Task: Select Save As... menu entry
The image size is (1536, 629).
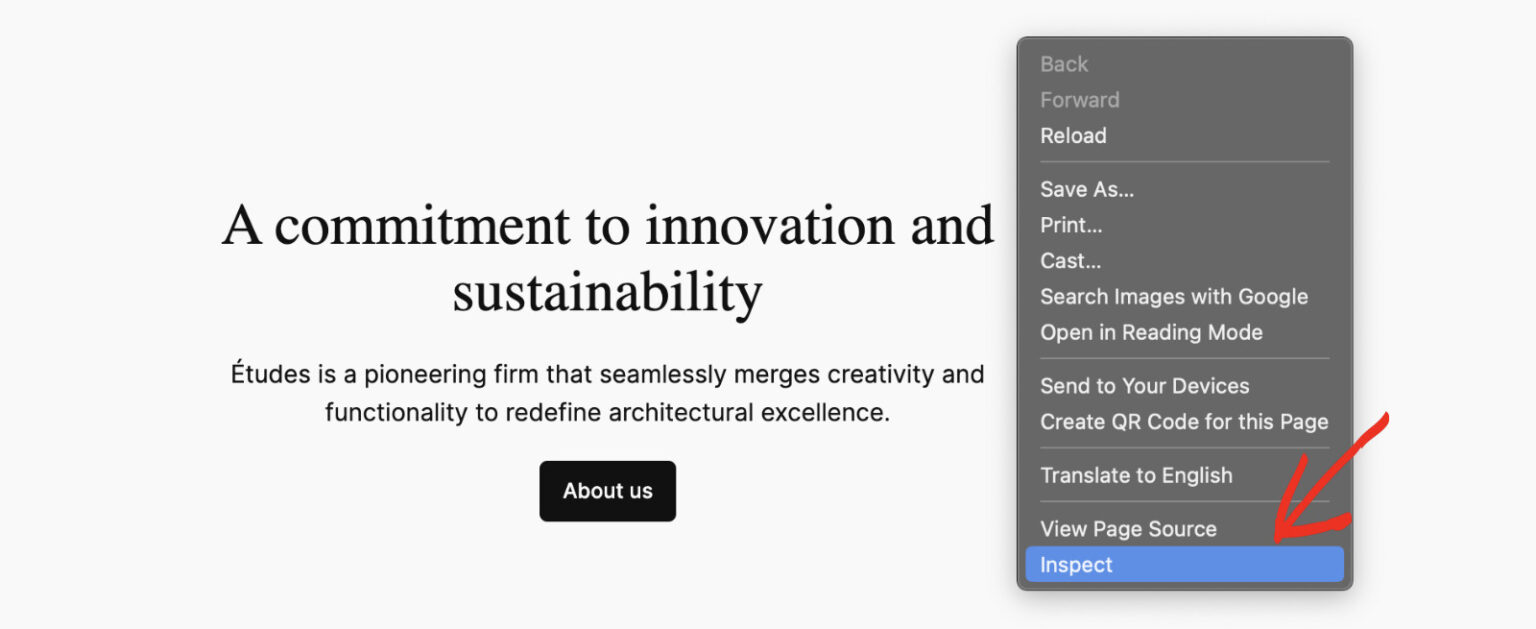Action: (x=1087, y=189)
